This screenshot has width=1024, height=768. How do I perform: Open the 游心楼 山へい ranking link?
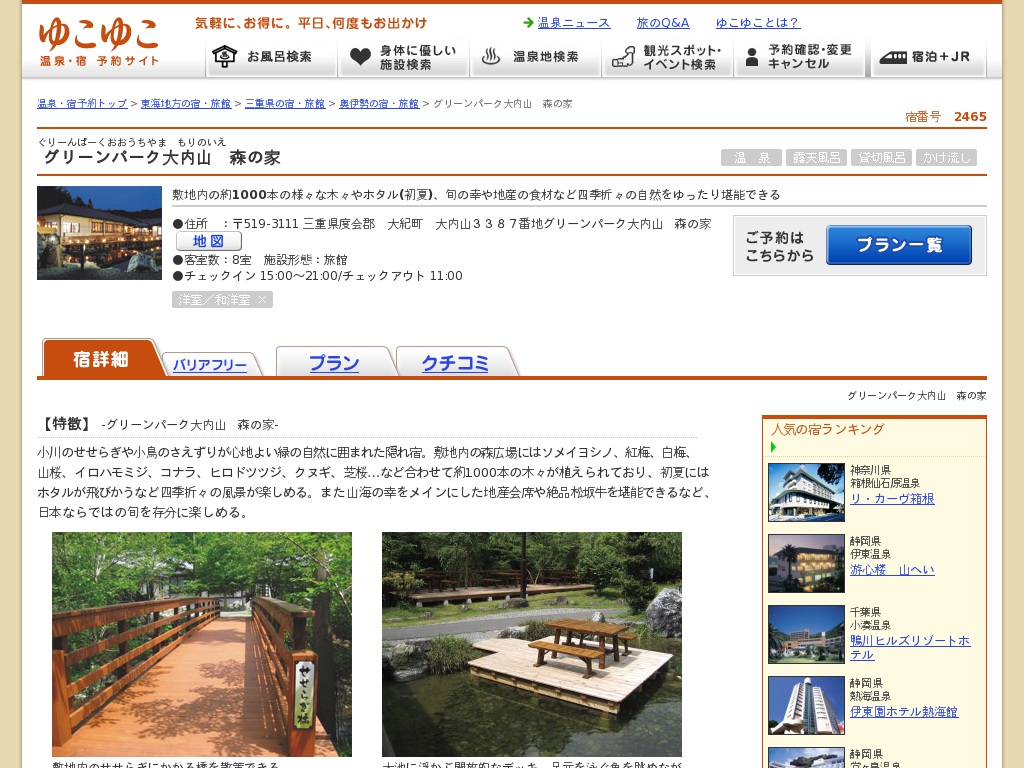click(892, 570)
